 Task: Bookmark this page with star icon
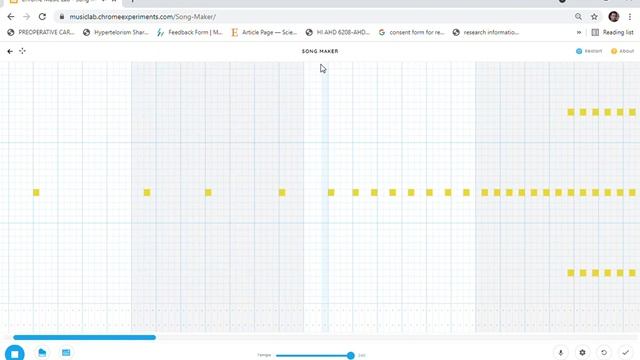click(594, 17)
